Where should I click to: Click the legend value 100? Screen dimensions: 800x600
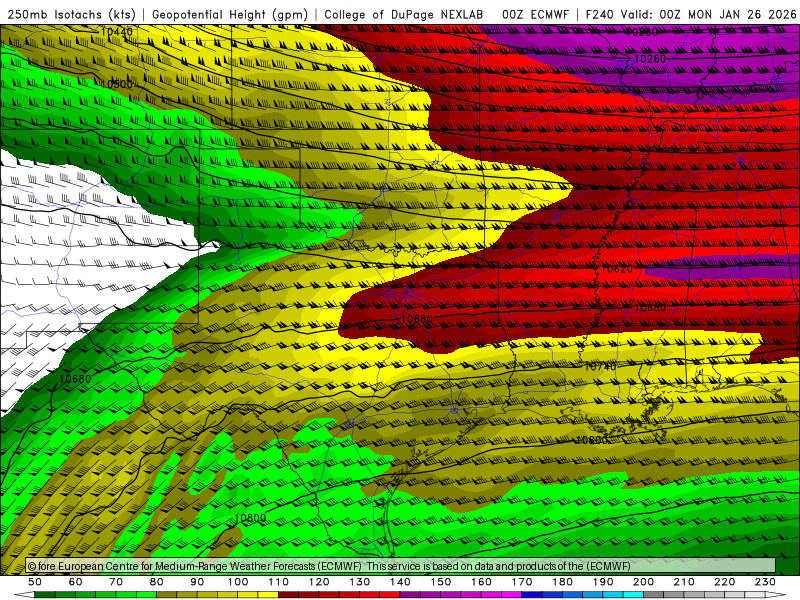[x=238, y=582]
